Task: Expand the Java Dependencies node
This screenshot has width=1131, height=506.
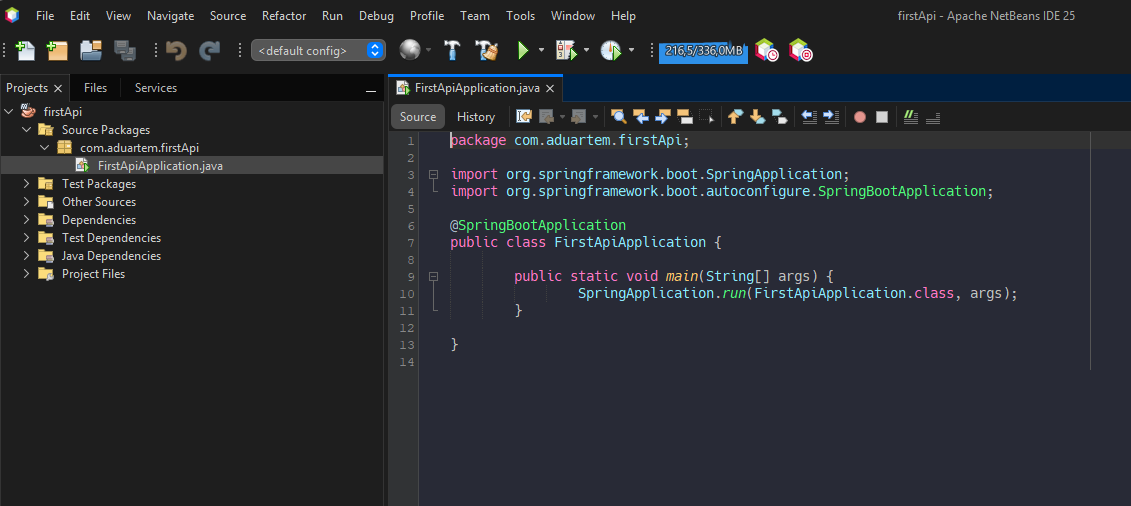Action: pyautogui.click(x=27, y=256)
